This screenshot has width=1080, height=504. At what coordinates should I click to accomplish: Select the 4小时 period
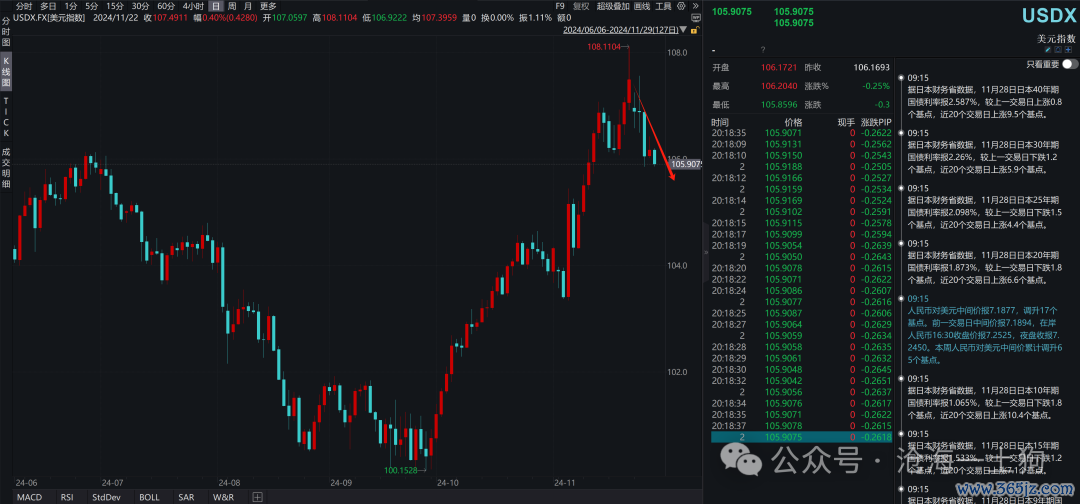(x=193, y=6)
